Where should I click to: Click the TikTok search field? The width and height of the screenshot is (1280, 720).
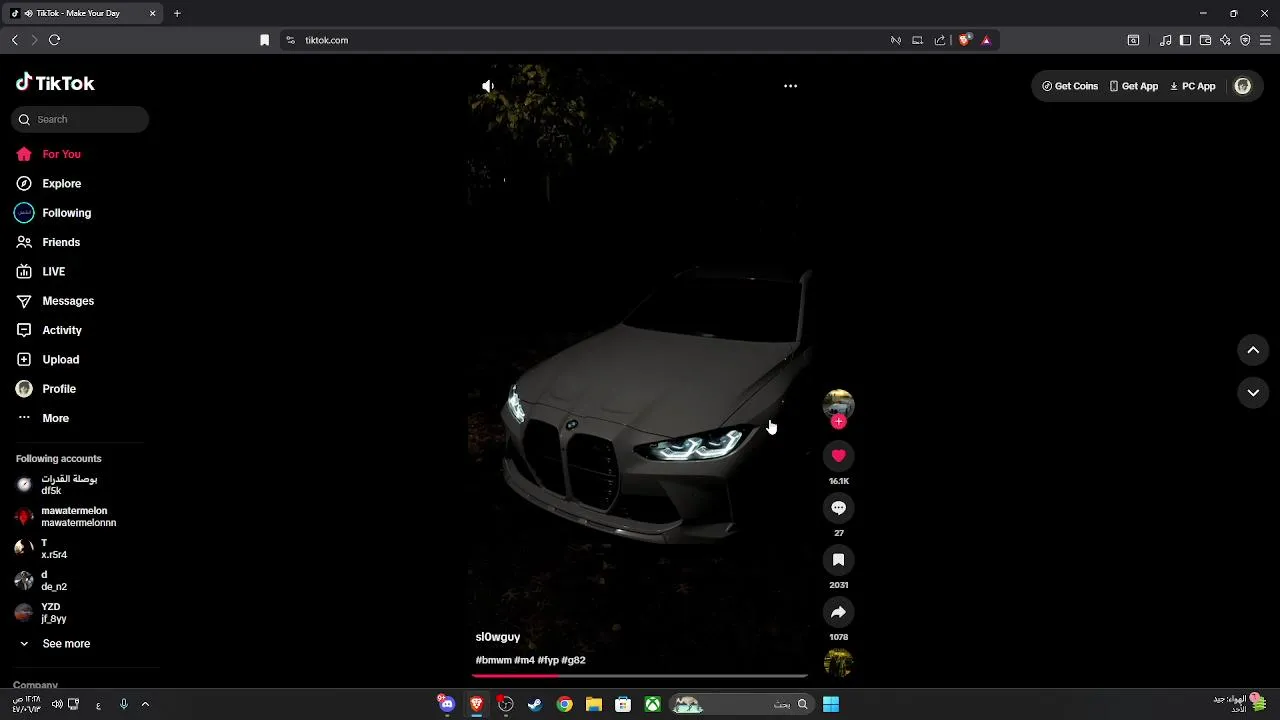click(x=80, y=119)
